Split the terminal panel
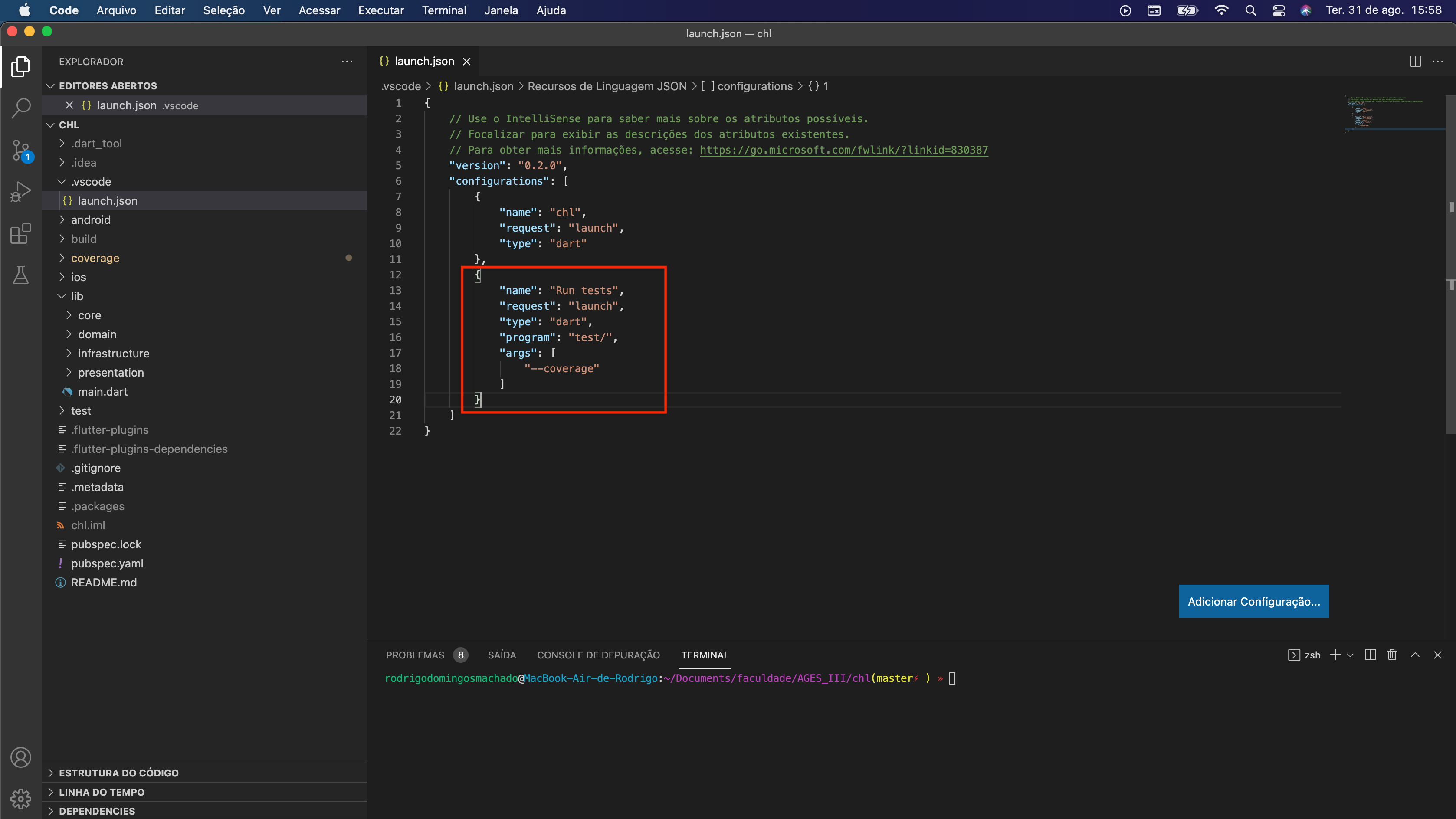The height and width of the screenshot is (819, 1456). coord(1370,655)
